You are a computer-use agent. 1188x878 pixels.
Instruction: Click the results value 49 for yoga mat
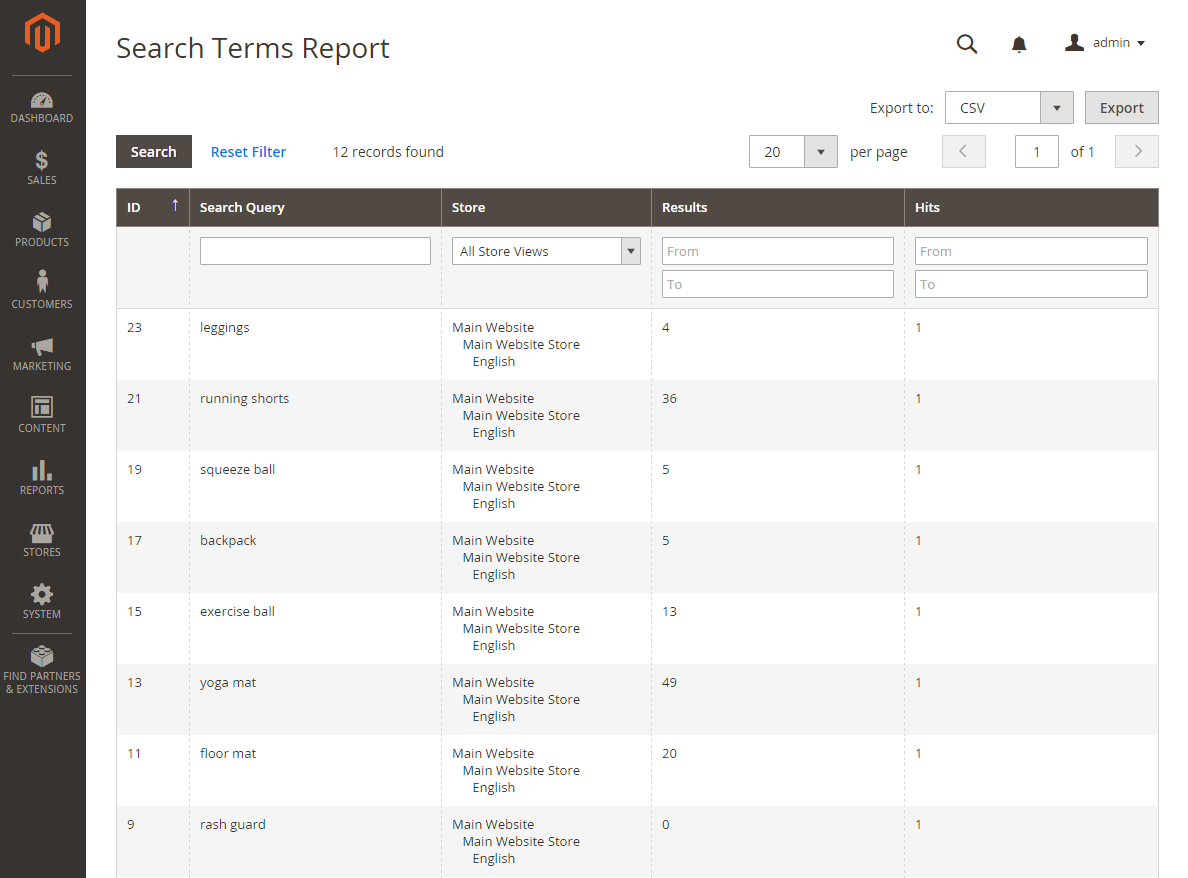[669, 683]
